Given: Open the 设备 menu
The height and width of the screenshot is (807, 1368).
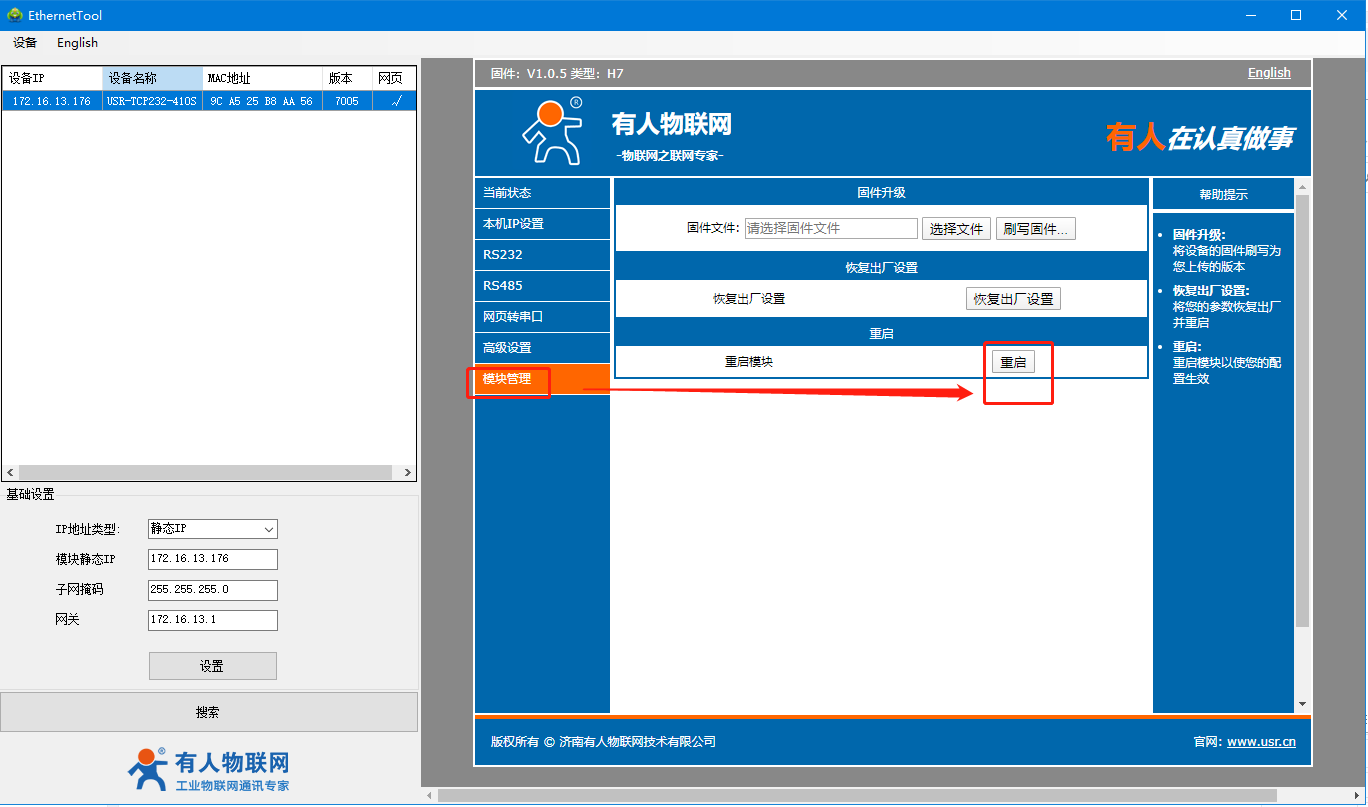Looking at the screenshot, I should click(25, 43).
